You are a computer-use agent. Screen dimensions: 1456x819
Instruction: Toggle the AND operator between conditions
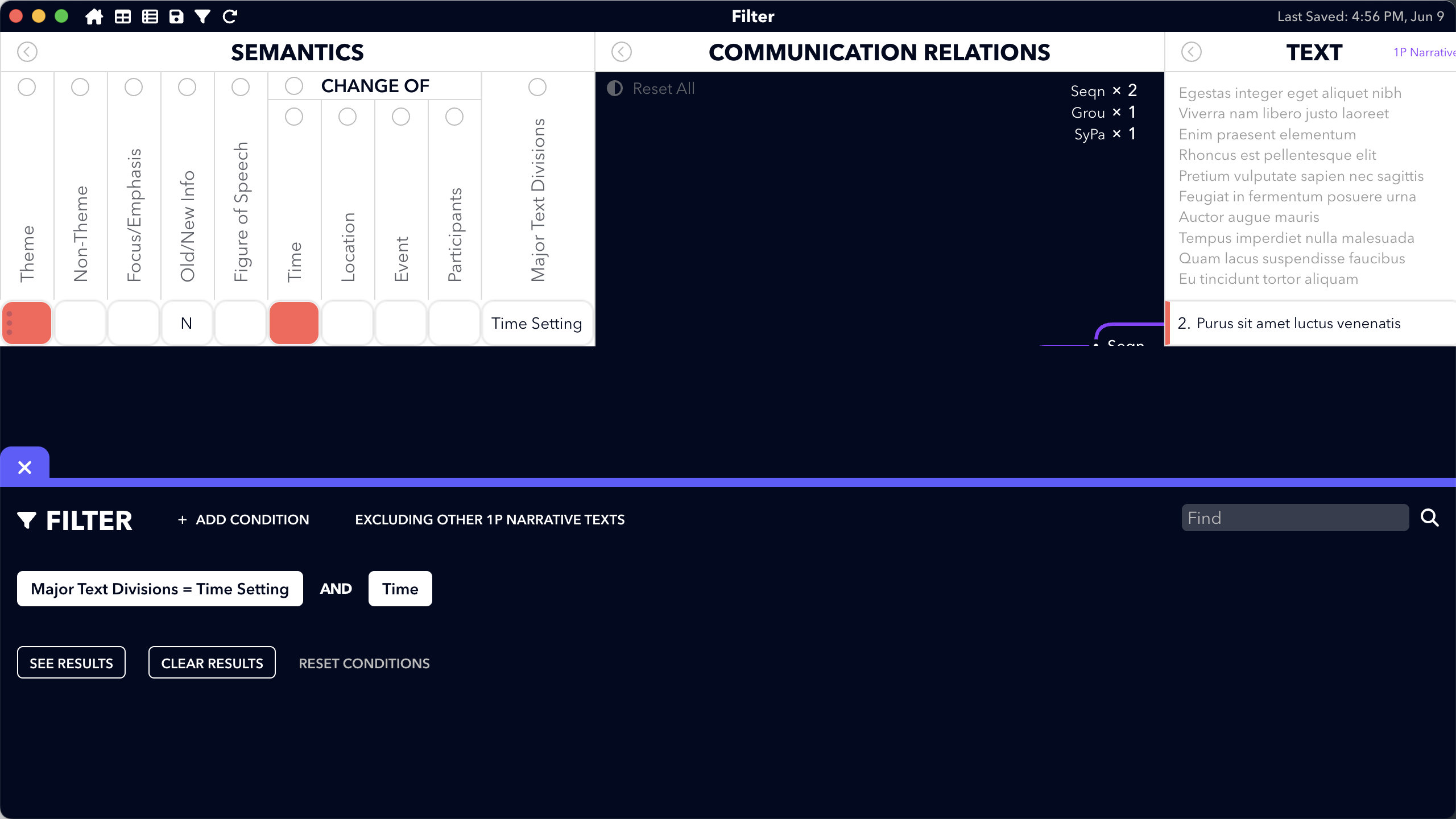(336, 589)
